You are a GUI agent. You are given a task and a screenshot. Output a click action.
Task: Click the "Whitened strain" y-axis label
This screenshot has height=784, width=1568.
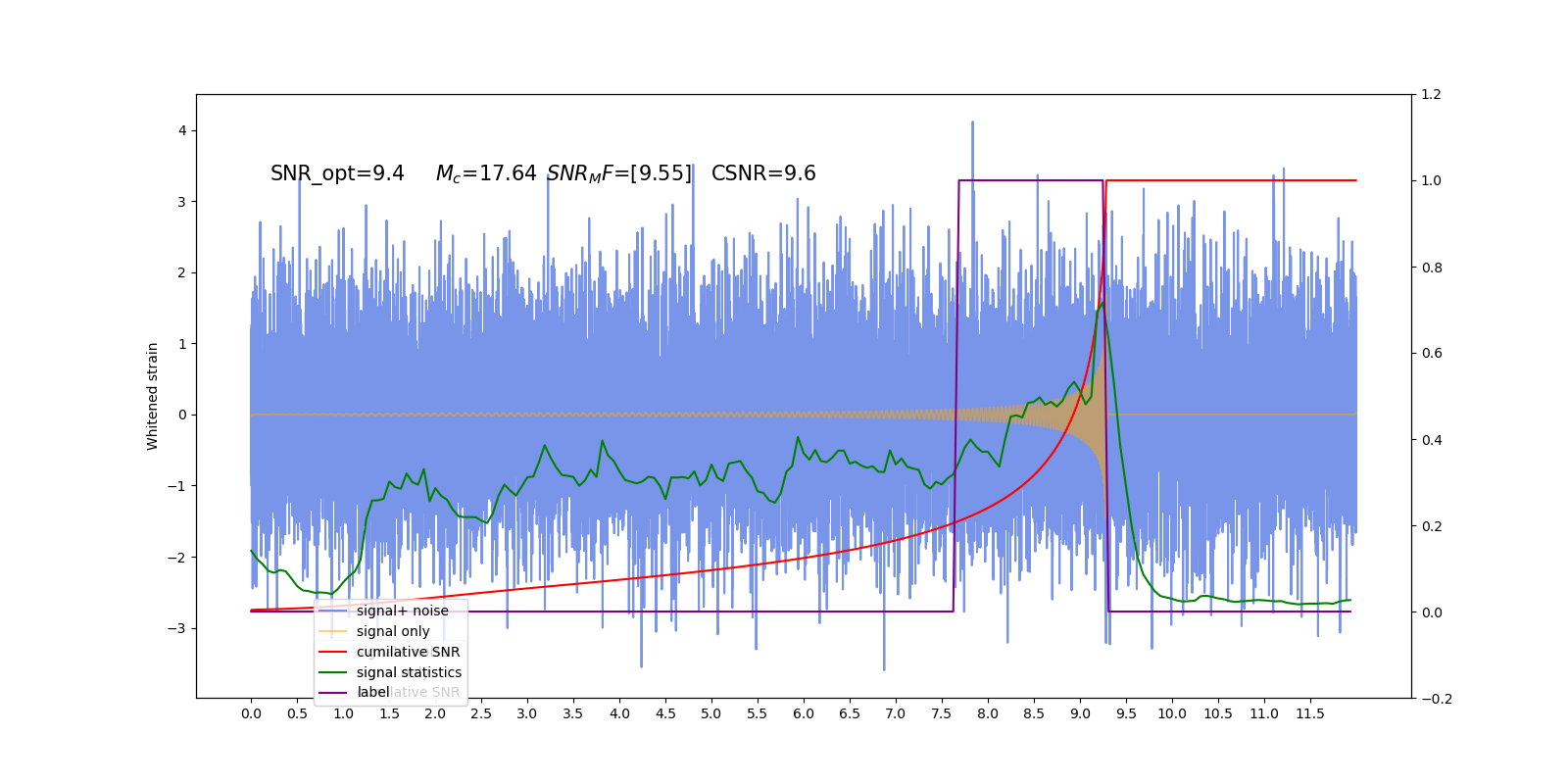(x=153, y=396)
